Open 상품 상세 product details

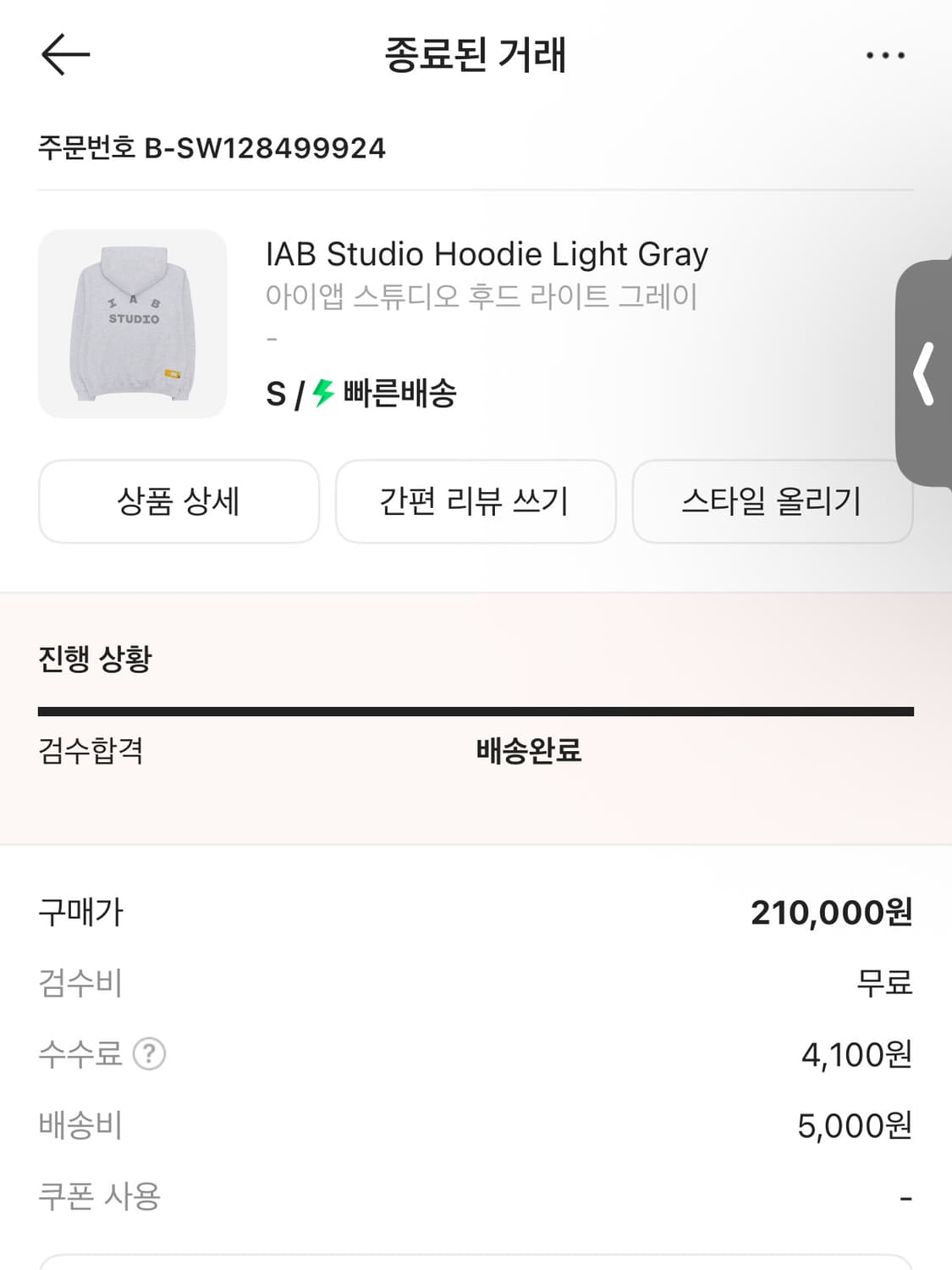point(179,501)
